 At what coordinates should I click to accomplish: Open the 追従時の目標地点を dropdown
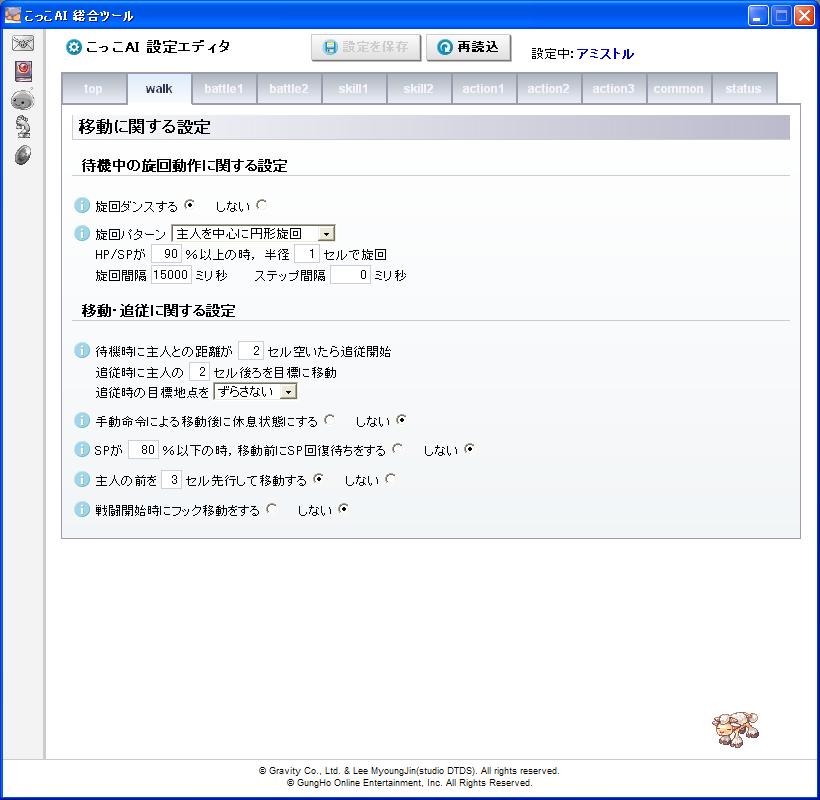pos(289,392)
